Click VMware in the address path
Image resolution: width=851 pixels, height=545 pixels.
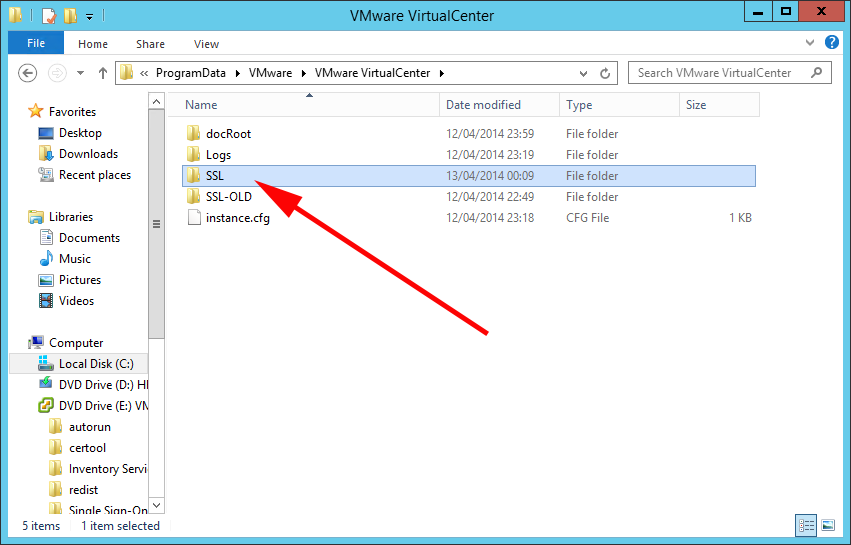(270, 73)
